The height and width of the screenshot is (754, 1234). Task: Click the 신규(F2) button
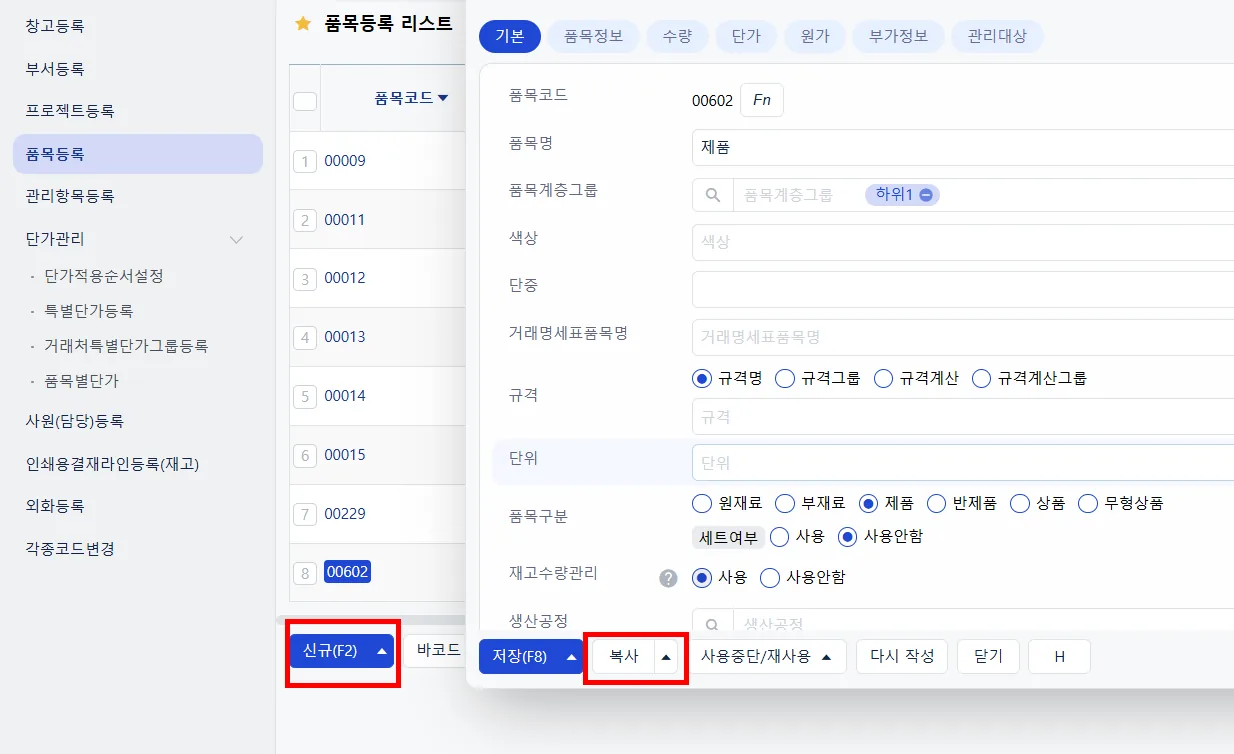click(x=330, y=650)
